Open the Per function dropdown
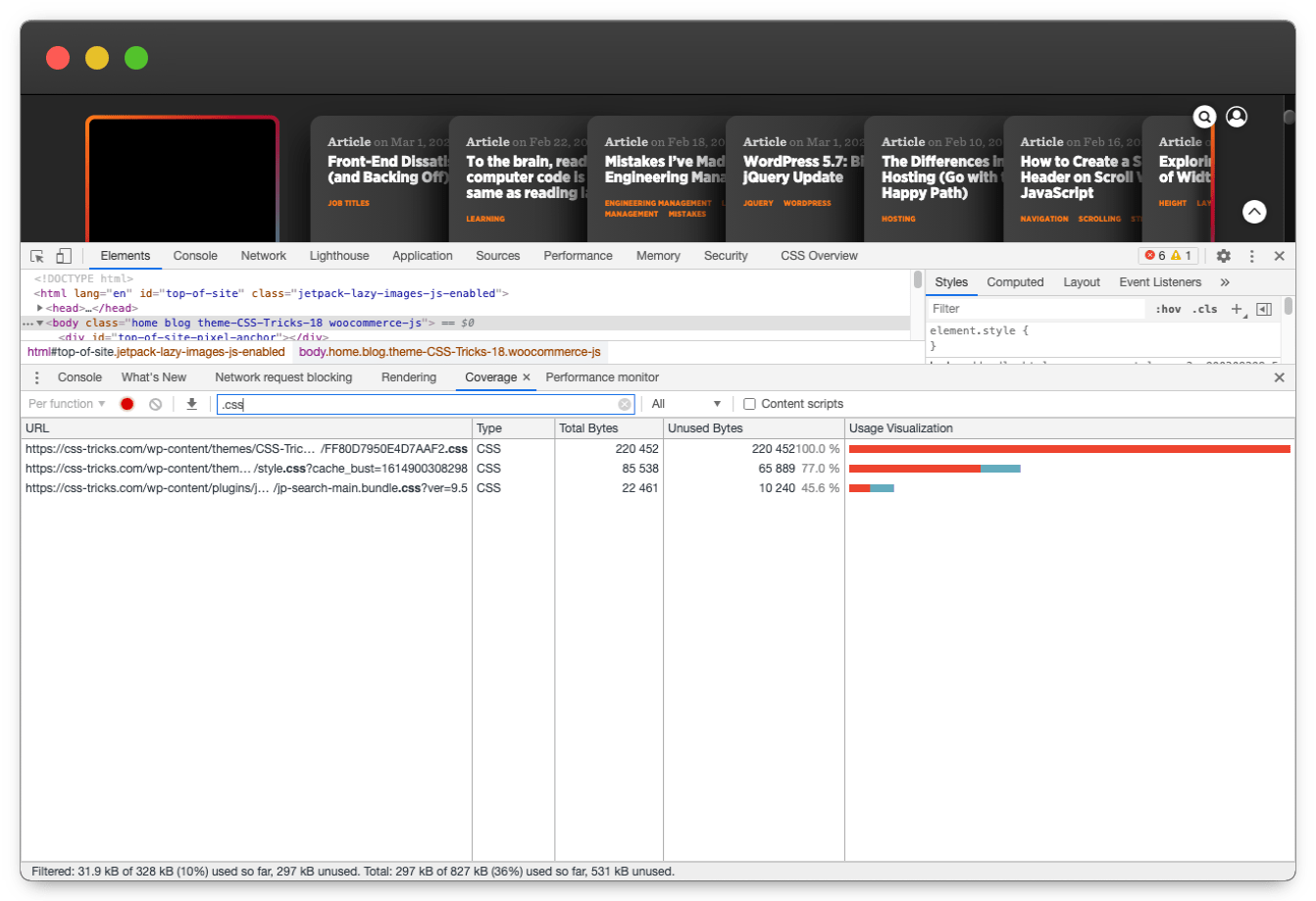 [x=67, y=404]
